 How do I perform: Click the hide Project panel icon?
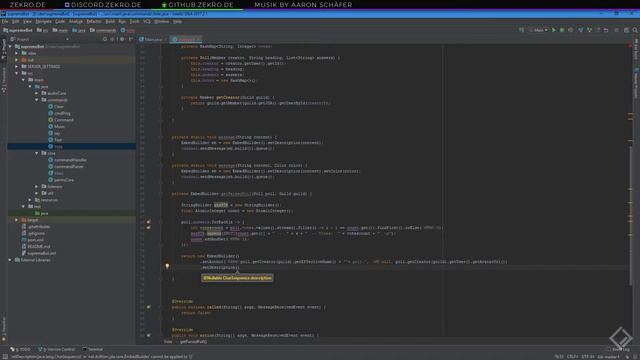tap(131, 39)
